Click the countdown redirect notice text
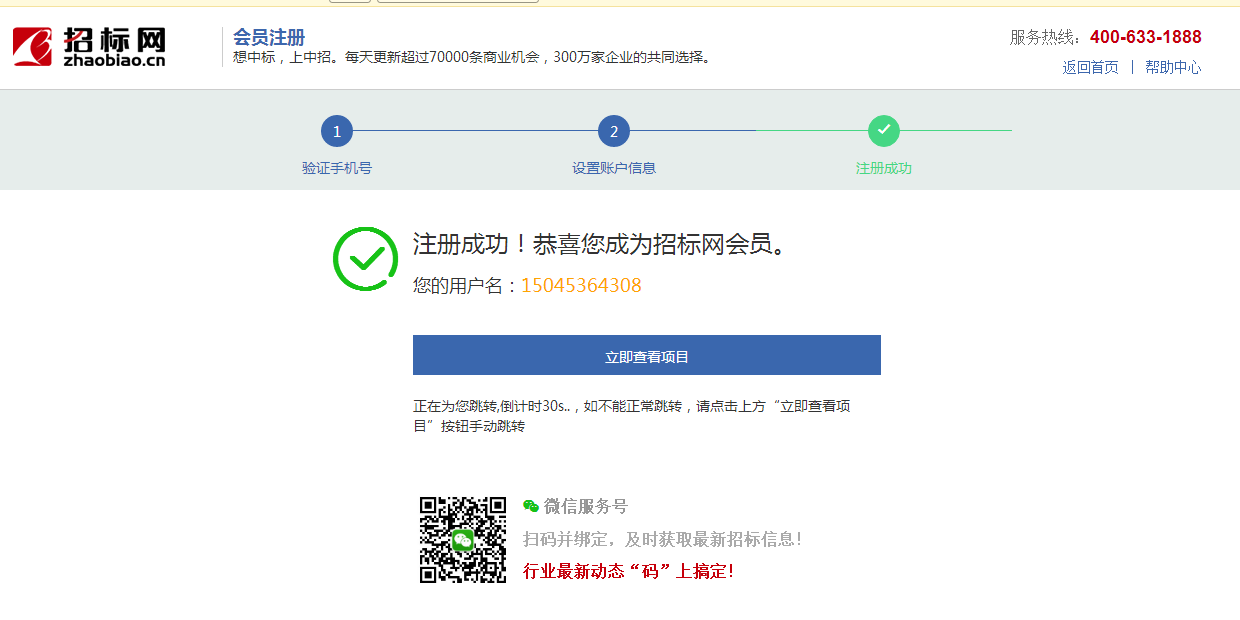This screenshot has width=1240, height=620. click(x=632, y=416)
